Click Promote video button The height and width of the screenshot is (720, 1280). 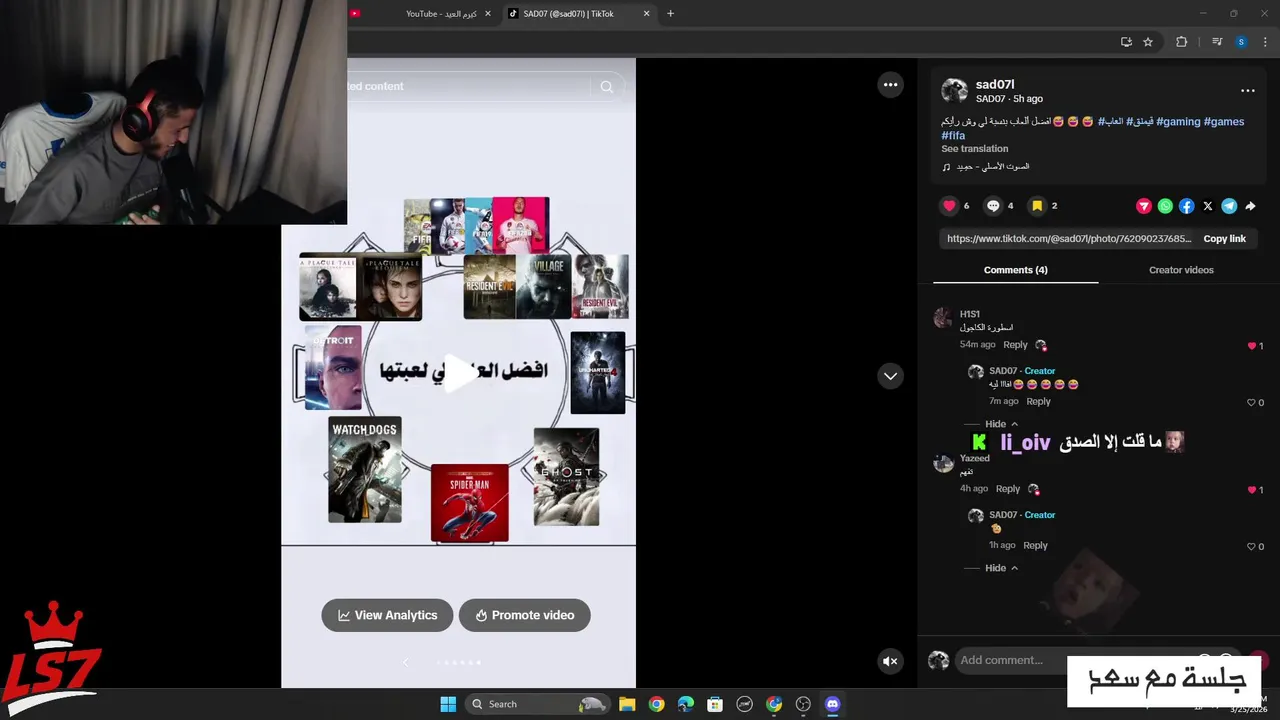[x=524, y=615]
